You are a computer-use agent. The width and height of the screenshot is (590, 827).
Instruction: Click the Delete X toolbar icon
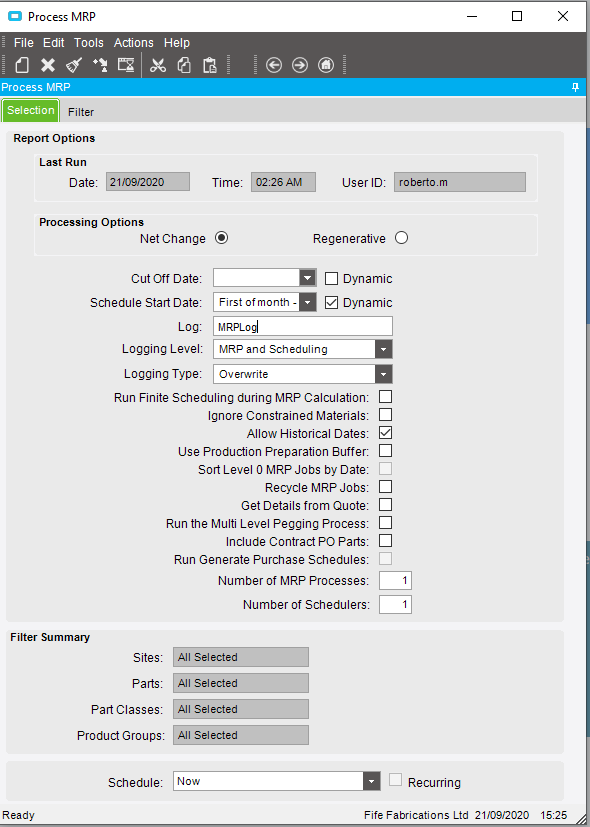(48, 65)
